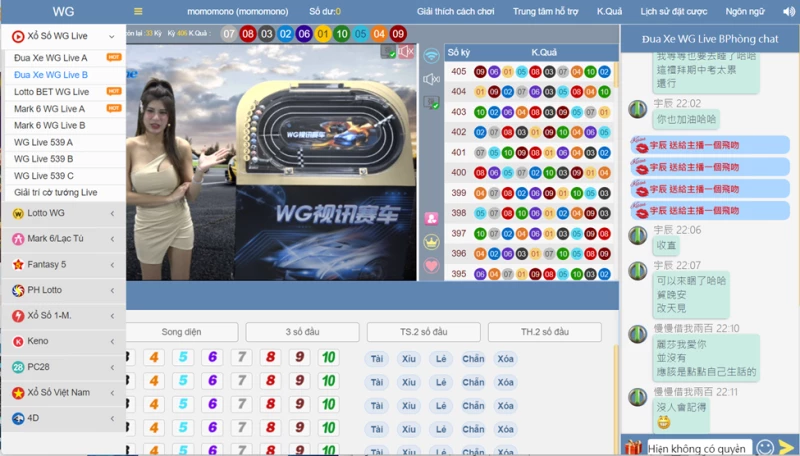Screen dimensions: 800x456
Task: Expand the PH Lotto category
Action: coord(112,290)
